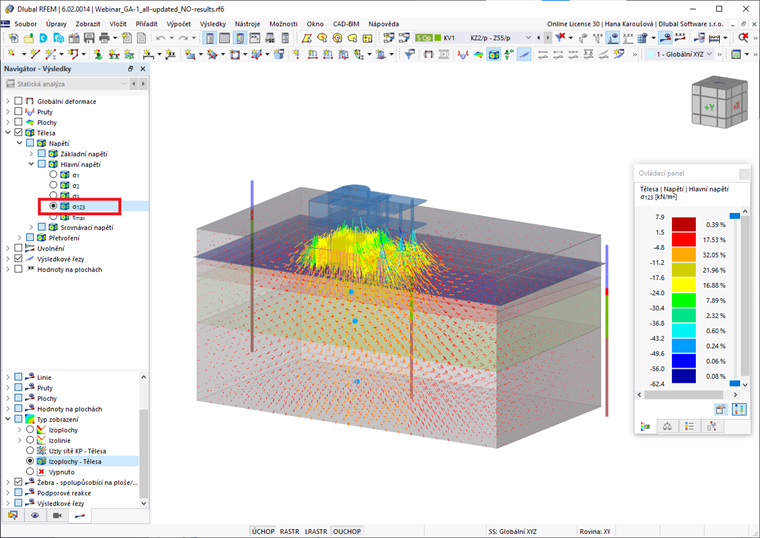Image resolution: width=760 pixels, height=538 pixels.
Task: Toggle the ÚCHOP status bar button
Action: (x=263, y=531)
